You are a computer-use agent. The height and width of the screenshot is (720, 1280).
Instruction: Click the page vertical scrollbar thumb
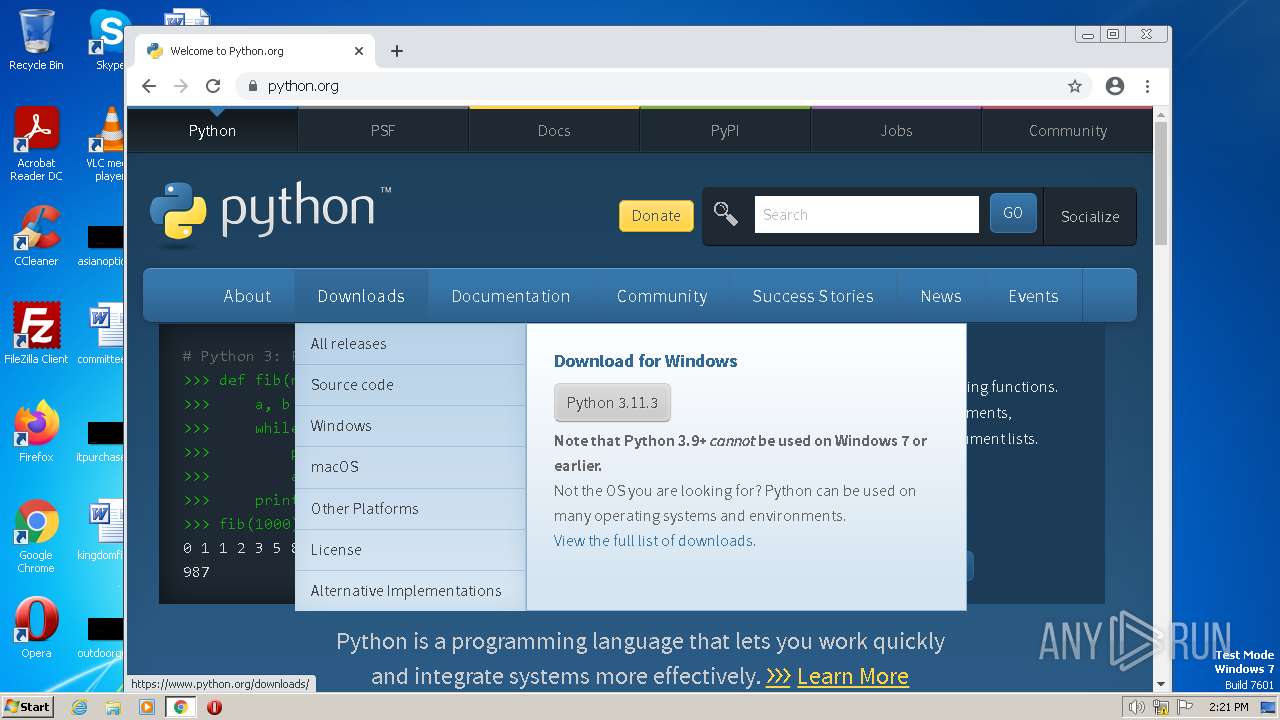pos(1161,183)
